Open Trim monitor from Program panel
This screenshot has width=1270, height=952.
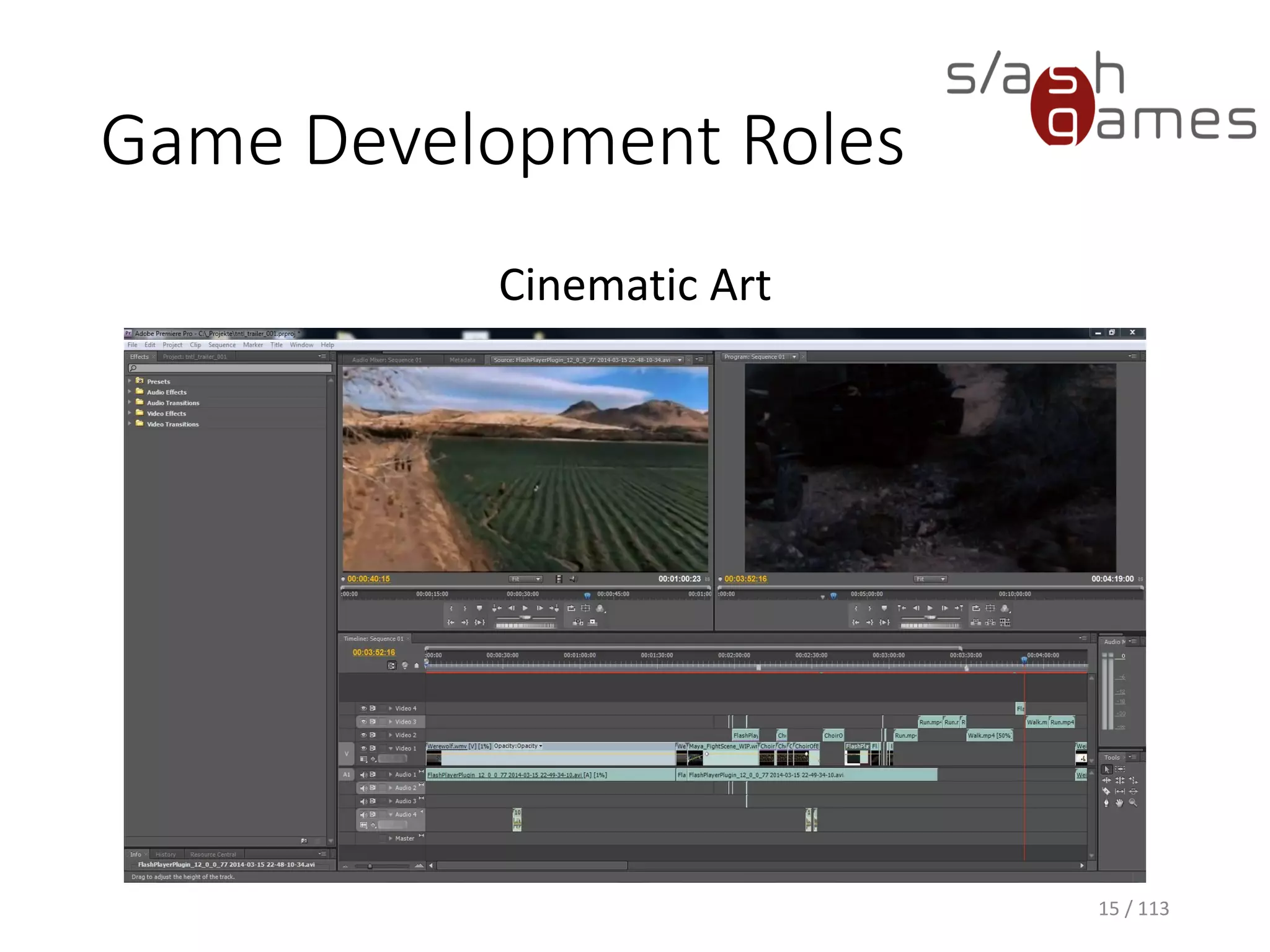(x=1005, y=622)
